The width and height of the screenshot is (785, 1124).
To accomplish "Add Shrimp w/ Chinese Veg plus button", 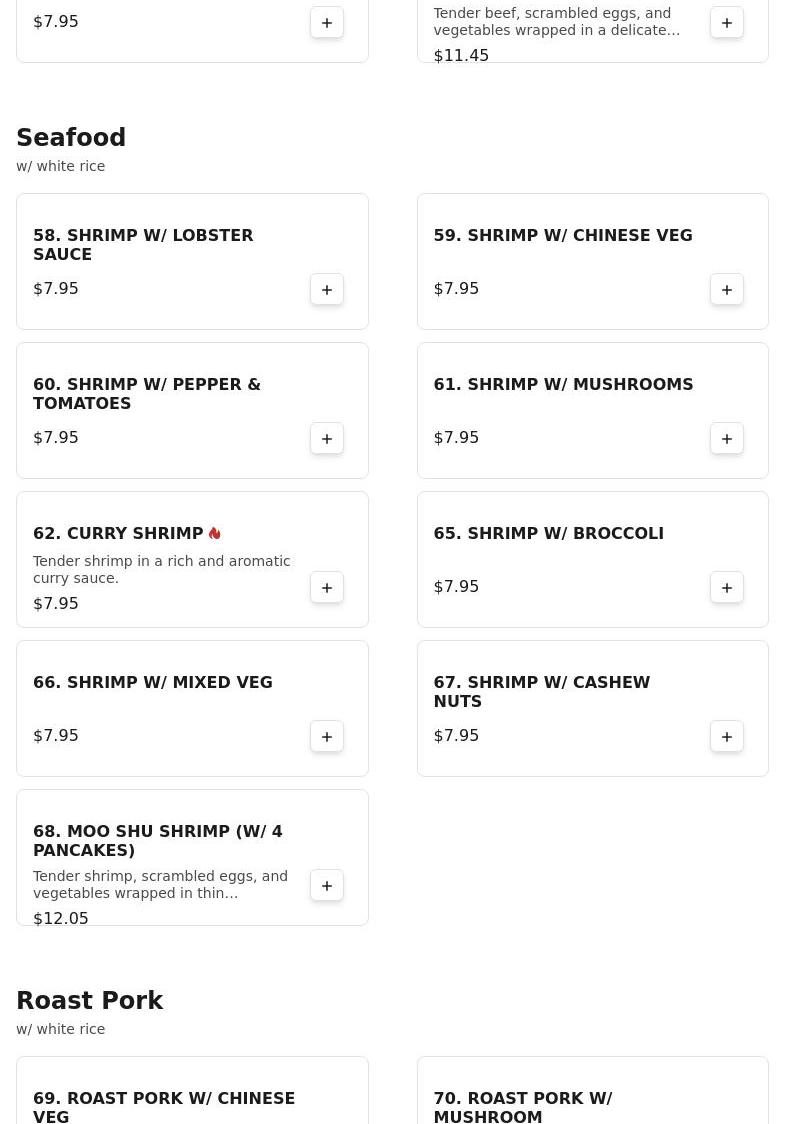I will (727, 289).
